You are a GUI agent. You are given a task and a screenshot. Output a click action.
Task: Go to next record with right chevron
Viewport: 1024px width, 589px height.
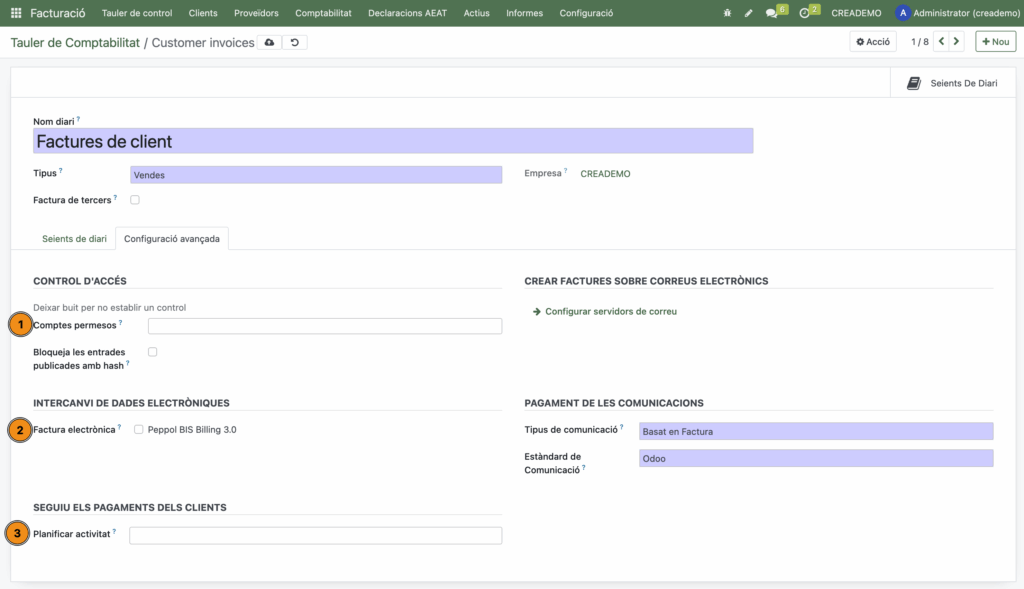957,42
